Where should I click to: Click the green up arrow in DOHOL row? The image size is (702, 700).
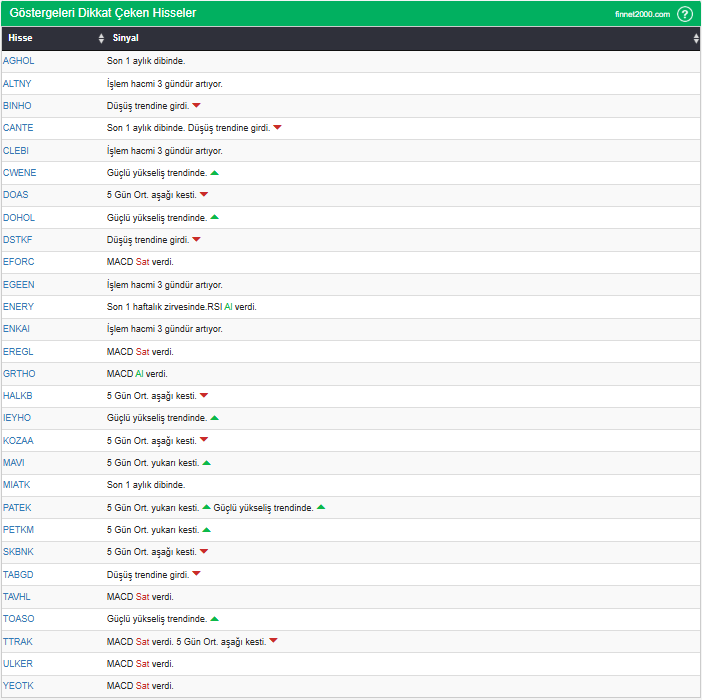215,217
